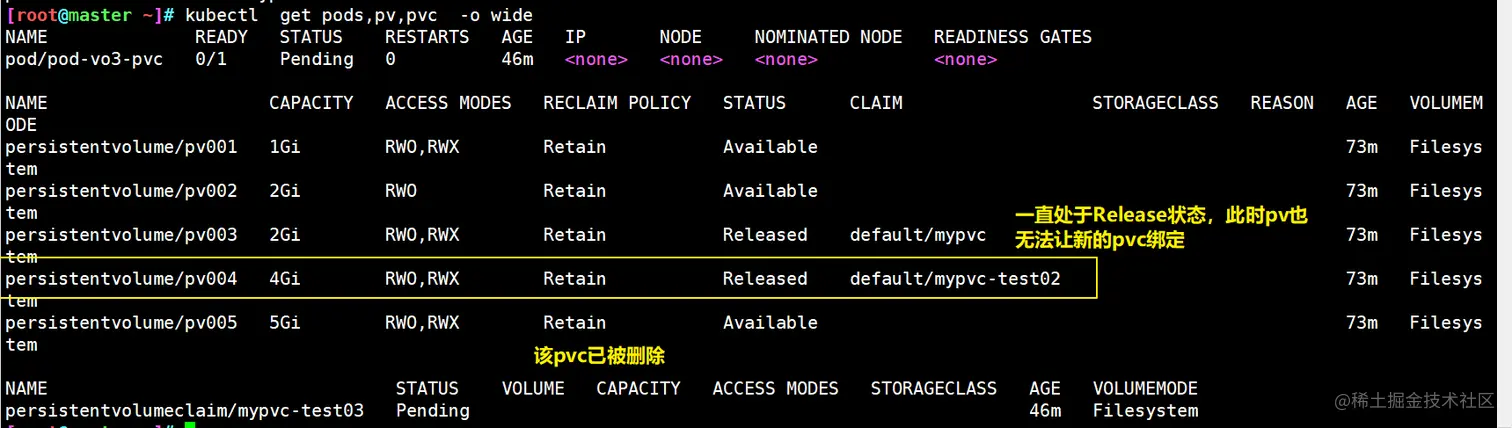The width and height of the screenshot is (1512, 428).
Task: Select persistentvolume/pv005 name
Action: [x=121, y=323]
